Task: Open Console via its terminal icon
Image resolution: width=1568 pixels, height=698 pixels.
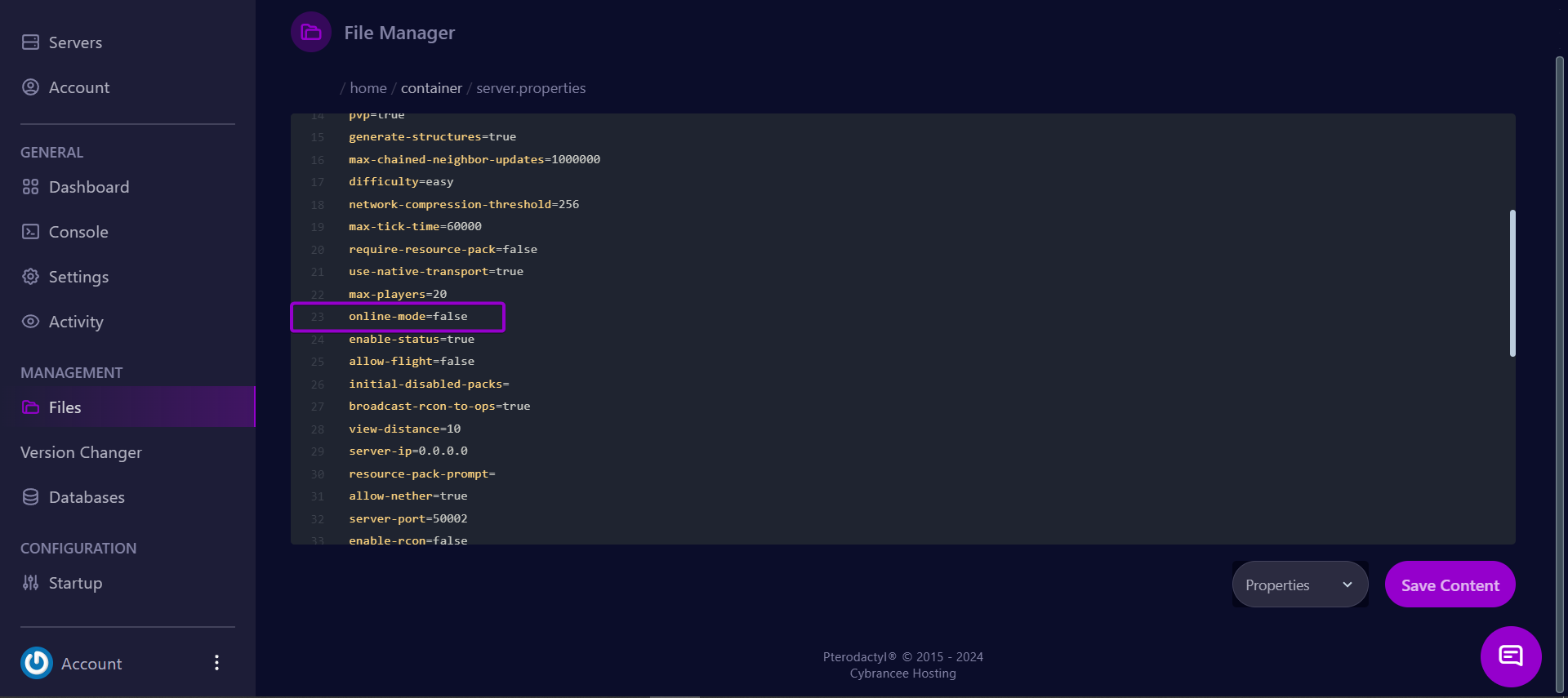Action: point(30,232)
